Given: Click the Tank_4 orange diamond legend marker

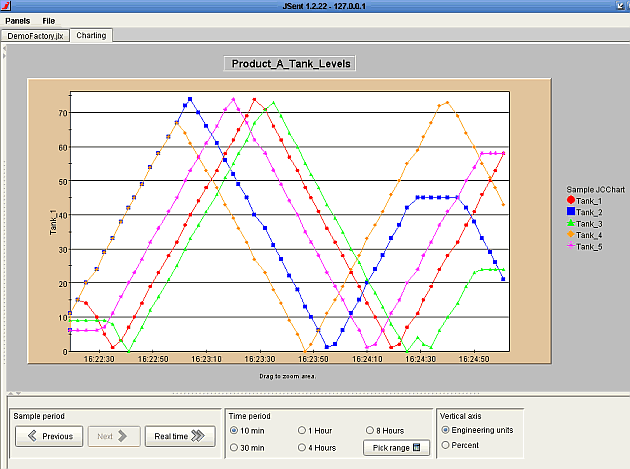Looking at the screenshot, I should point(571,234).
